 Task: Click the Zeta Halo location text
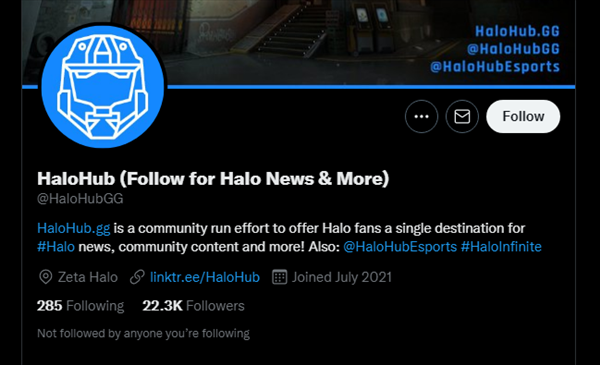click(88, 277)
